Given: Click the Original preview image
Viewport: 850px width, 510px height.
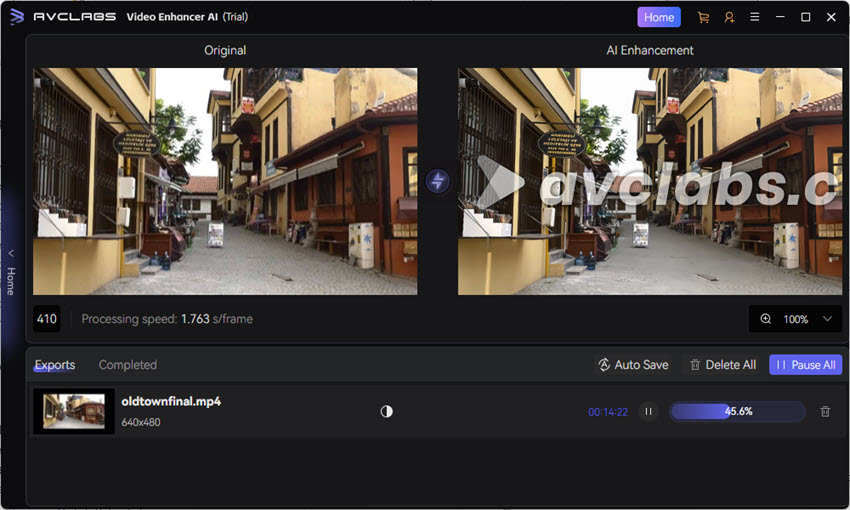Looking at the screenshot, I should pyautogui.click(x=225, y=181).
